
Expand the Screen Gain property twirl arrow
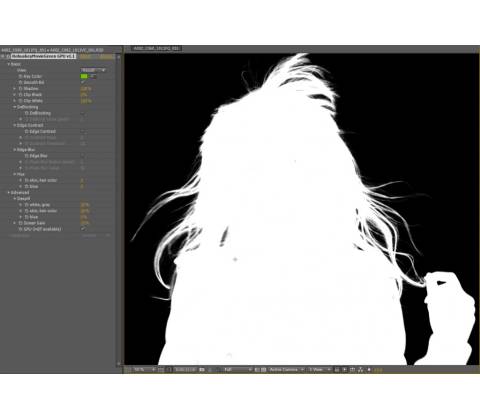click(x=15, y=223)
